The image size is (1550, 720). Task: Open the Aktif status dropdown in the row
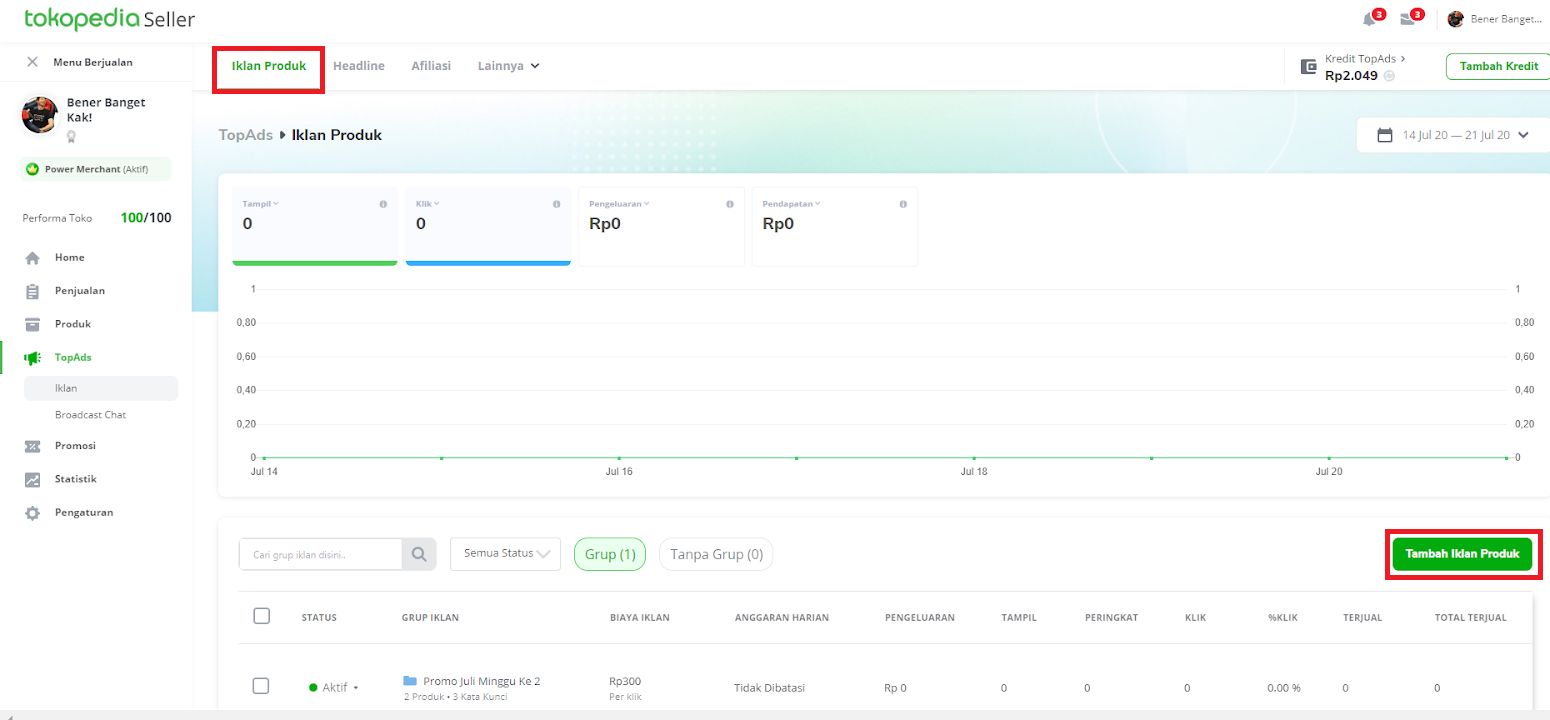click(x=334, y=688)
